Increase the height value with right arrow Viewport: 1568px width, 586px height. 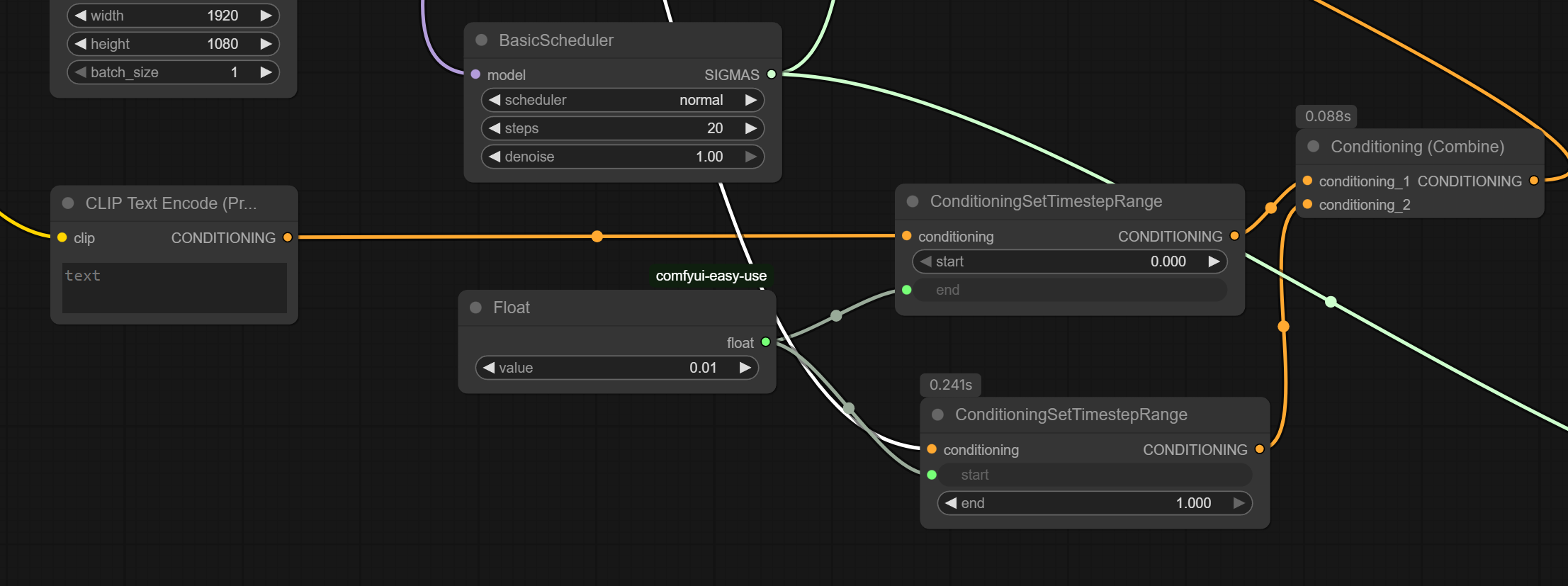266,44
